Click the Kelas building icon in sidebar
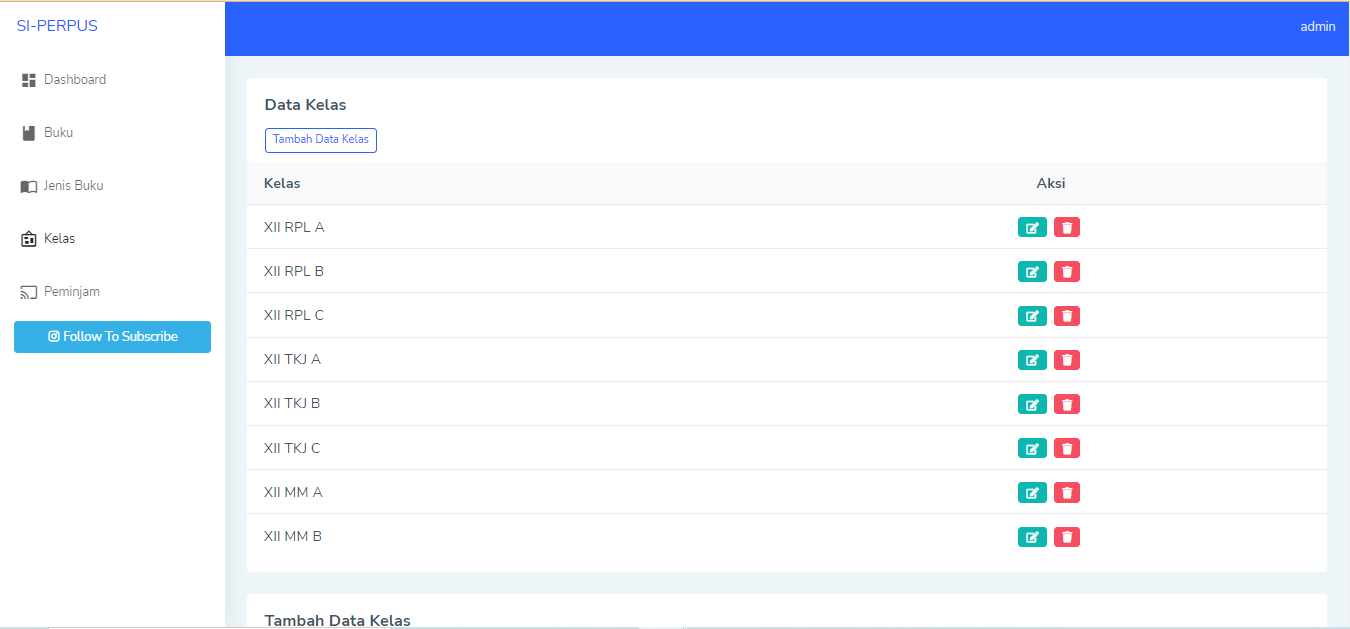Viewport: 1350px width, 629px height. (x=29, y=239)
